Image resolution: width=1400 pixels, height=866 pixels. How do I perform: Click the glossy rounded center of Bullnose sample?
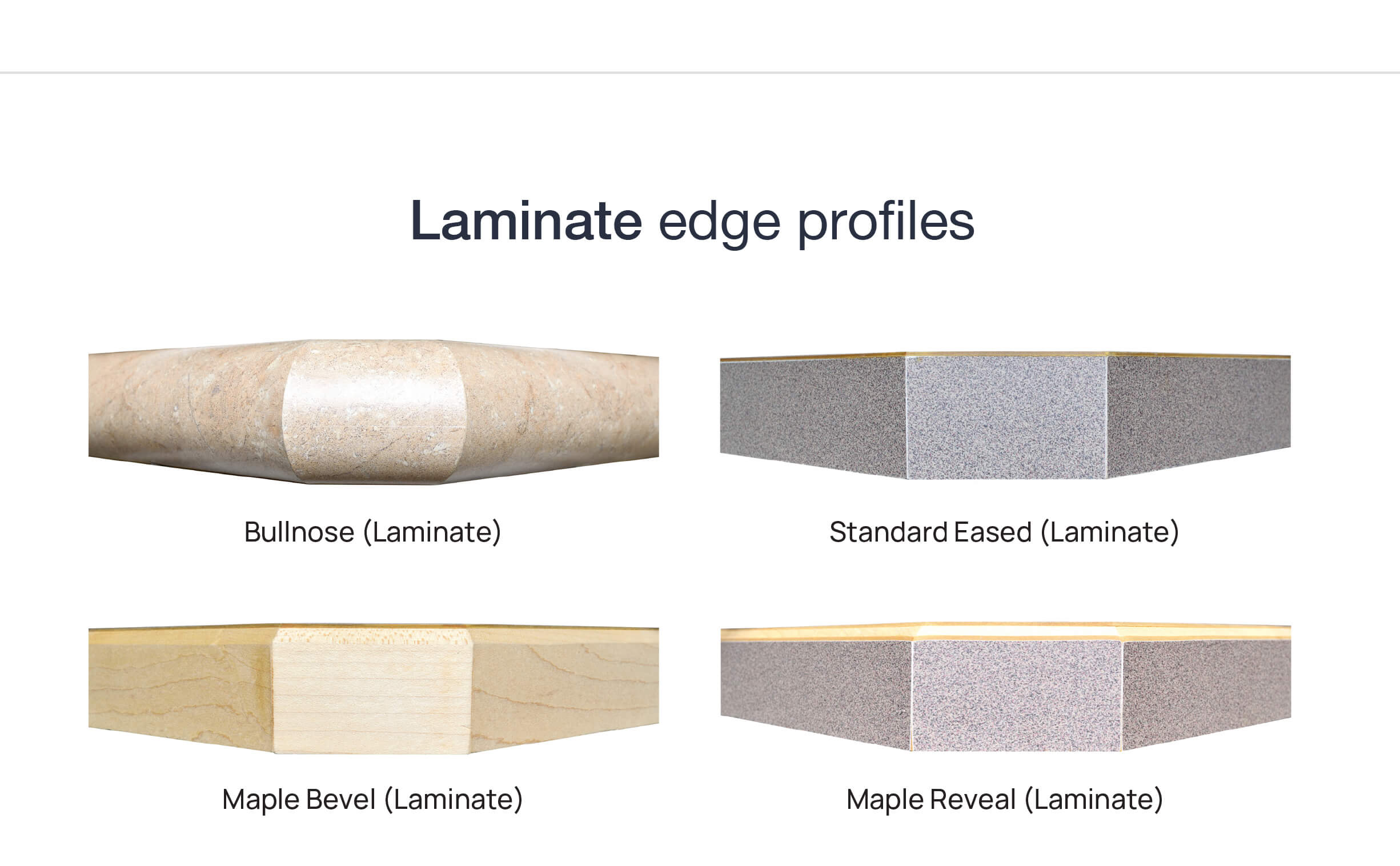click(x=374, y=412)
